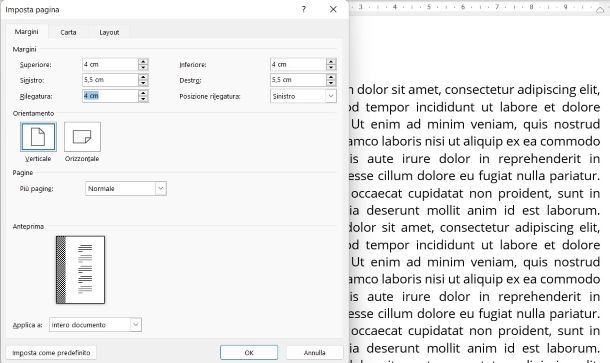
Task: Click the Sinistro margin input field
Action: pyautogui.click(x=110, y=80)
